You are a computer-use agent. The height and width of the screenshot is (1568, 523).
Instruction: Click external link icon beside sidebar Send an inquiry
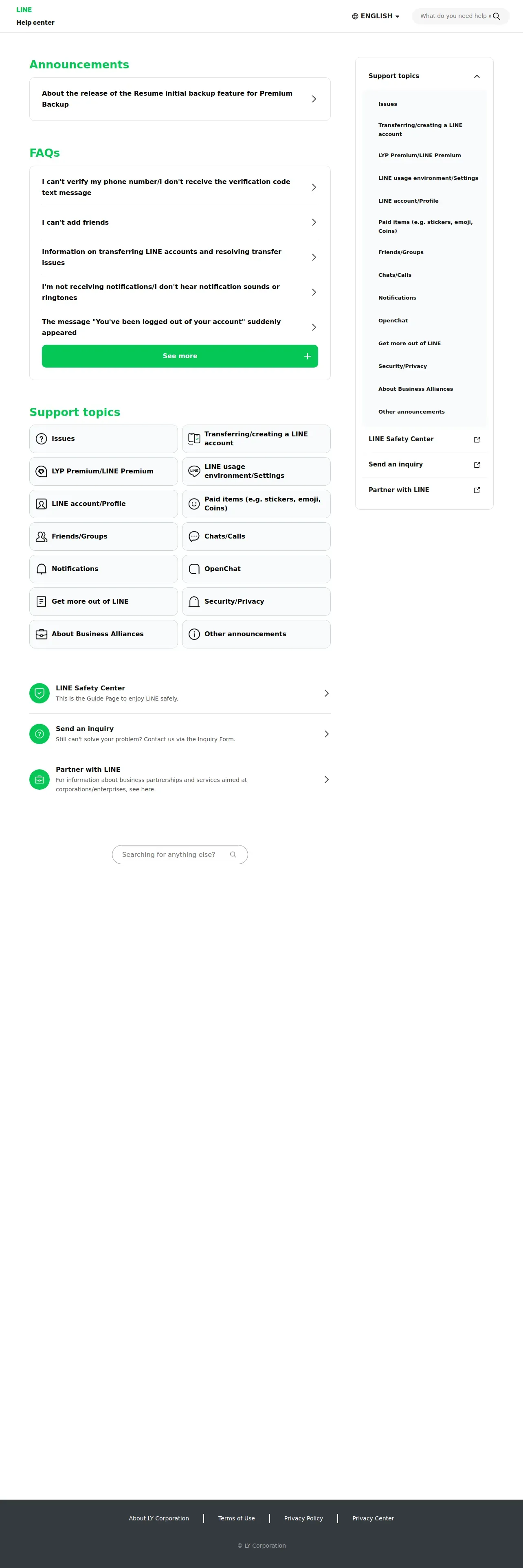click(x=477, y=464)
